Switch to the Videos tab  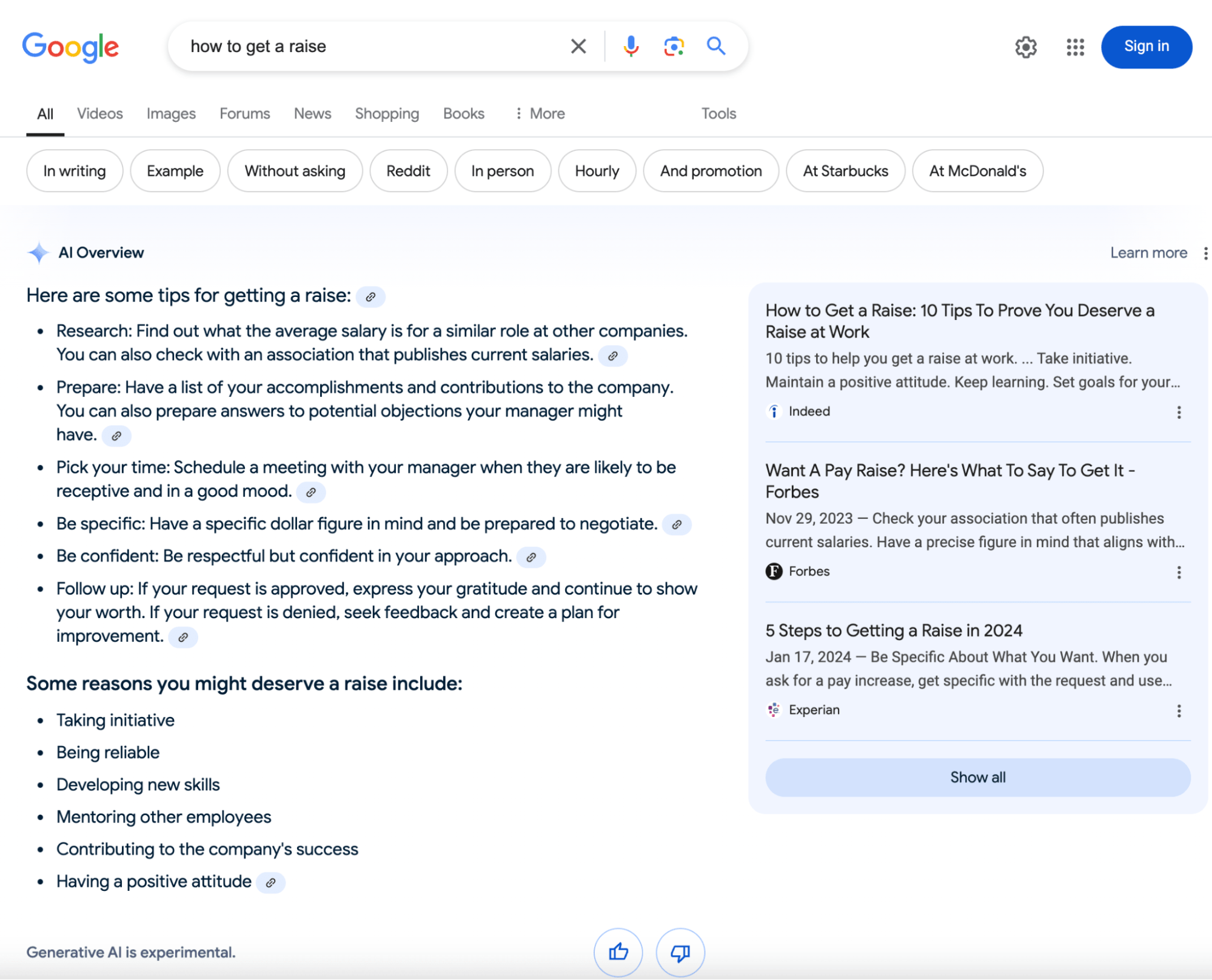(99, 113)
